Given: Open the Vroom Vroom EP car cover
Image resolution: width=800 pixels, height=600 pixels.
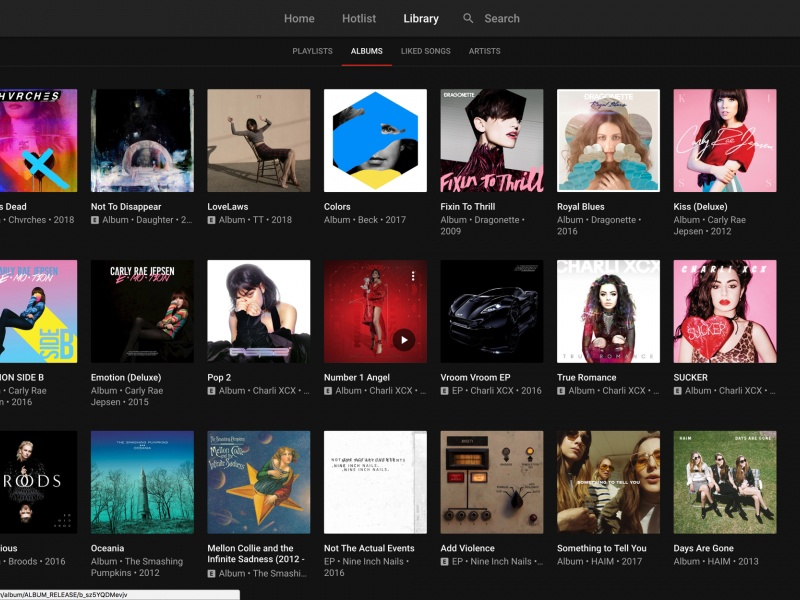Looking at the screenshot, I should (492, 312).
